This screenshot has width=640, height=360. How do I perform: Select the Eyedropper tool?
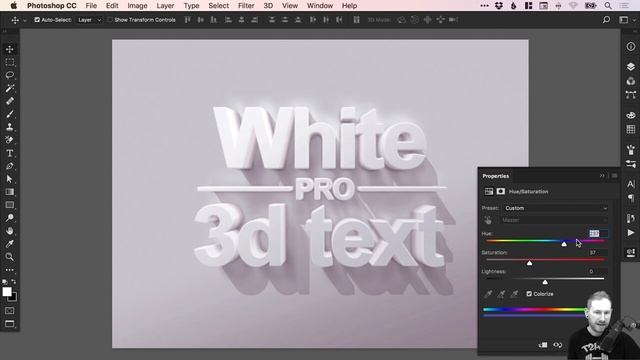[x=9, y=244]
